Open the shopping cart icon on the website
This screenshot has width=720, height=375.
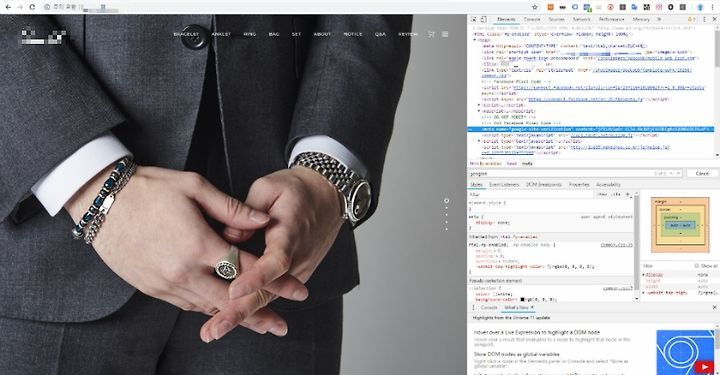coord(431,34)
